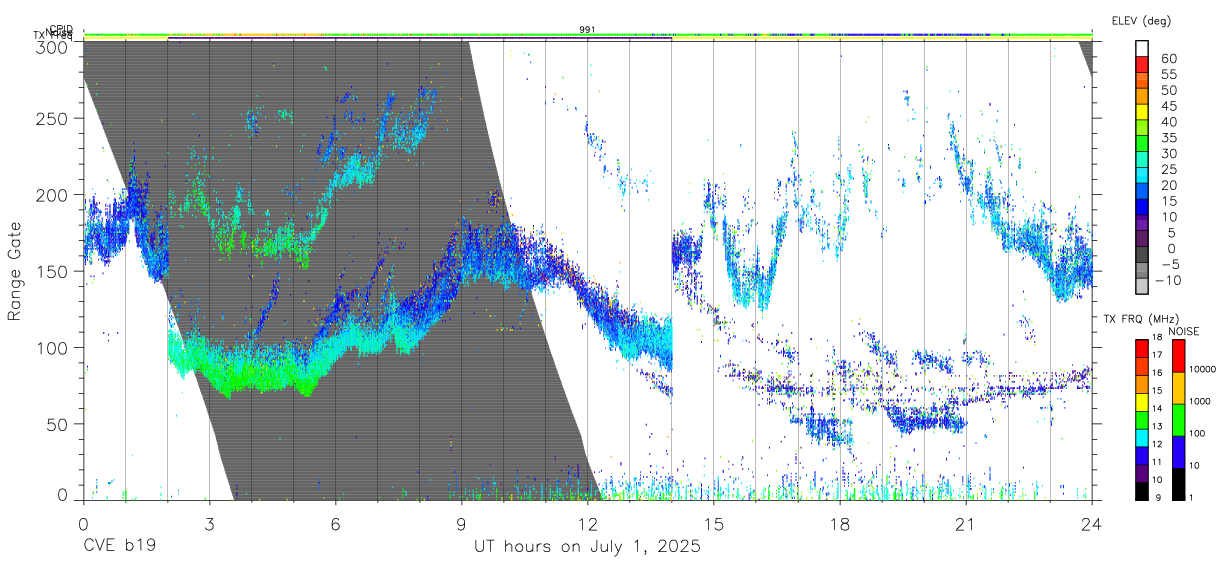The image size is (1228, 567).
Task: Select the blue swatch between 20 and 15 on ELEV bar
Action: point(1142,192)
